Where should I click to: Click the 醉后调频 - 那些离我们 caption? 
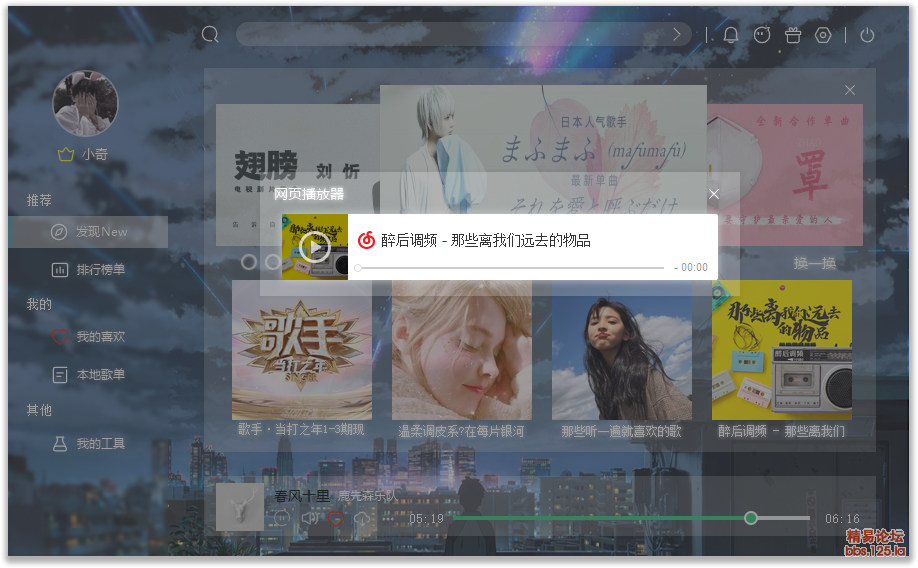click(x=782, y=432)
